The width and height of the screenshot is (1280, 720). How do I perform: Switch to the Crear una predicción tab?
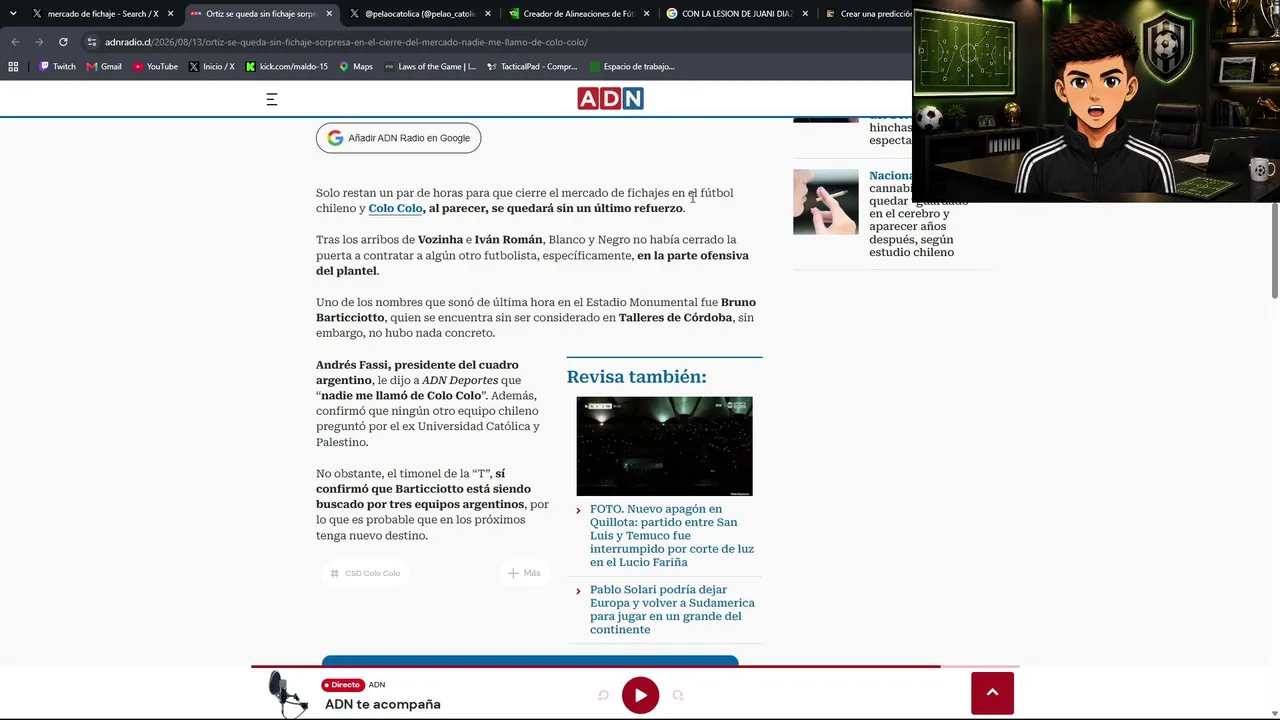coord(868,14)
